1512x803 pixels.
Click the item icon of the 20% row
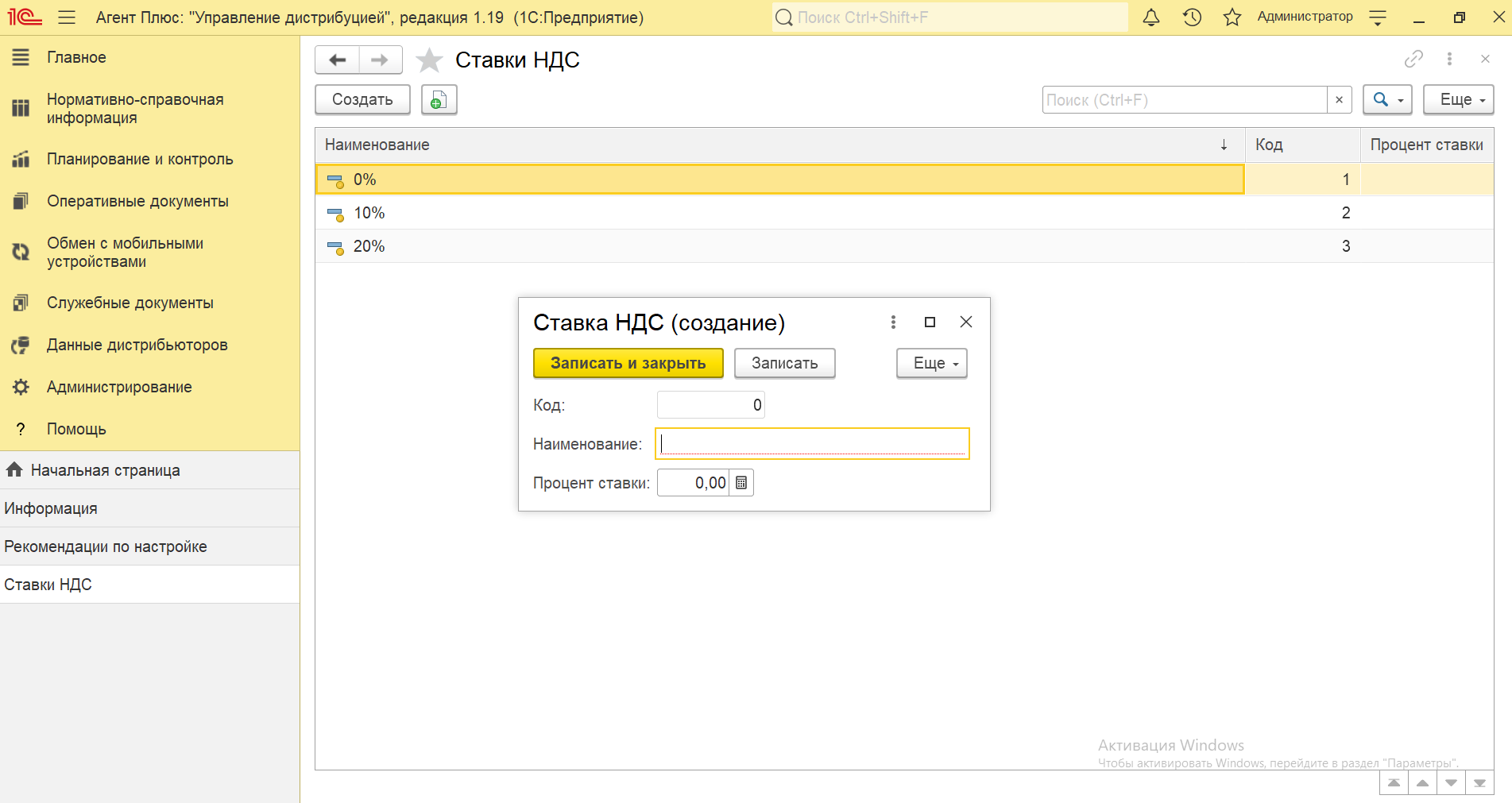[335, 247]
